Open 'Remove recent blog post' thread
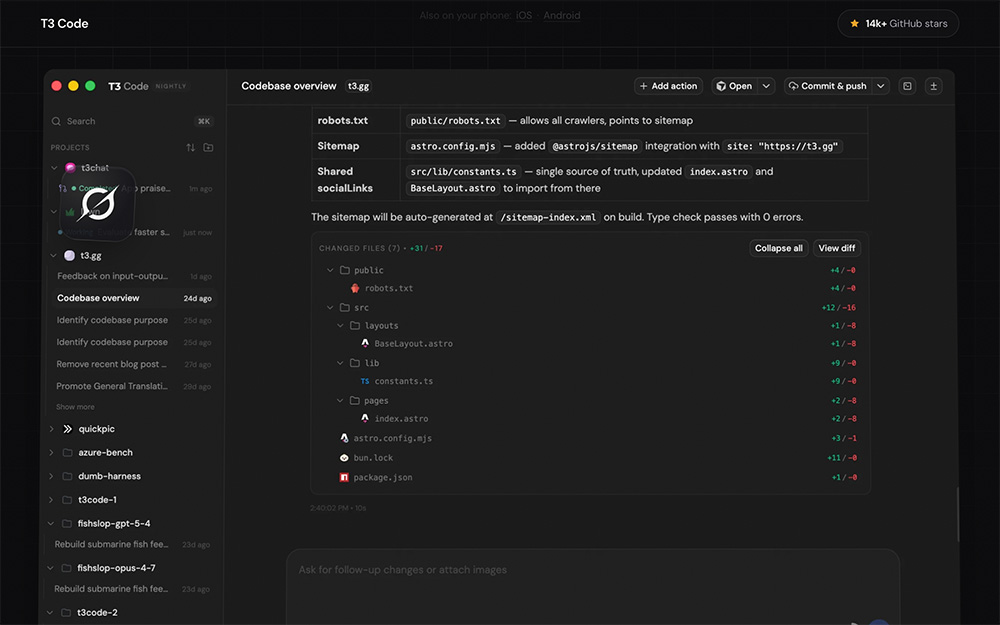The image size is (1000, 625). pos(133,364)
